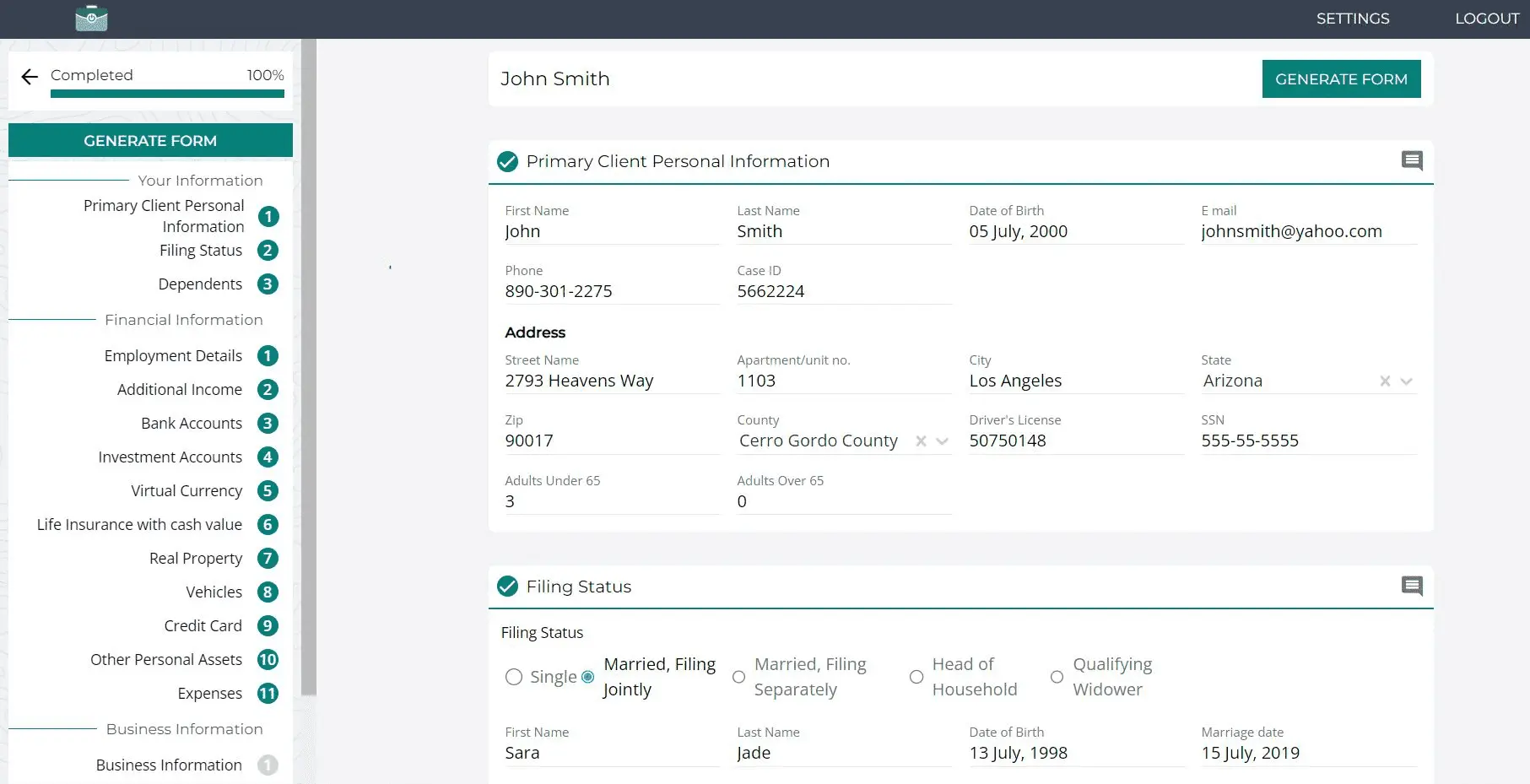The height and width of the screenshot is (784, 1530).
Task: Edit Marriage date 15 July, 2019
Action: point(1308,754)
